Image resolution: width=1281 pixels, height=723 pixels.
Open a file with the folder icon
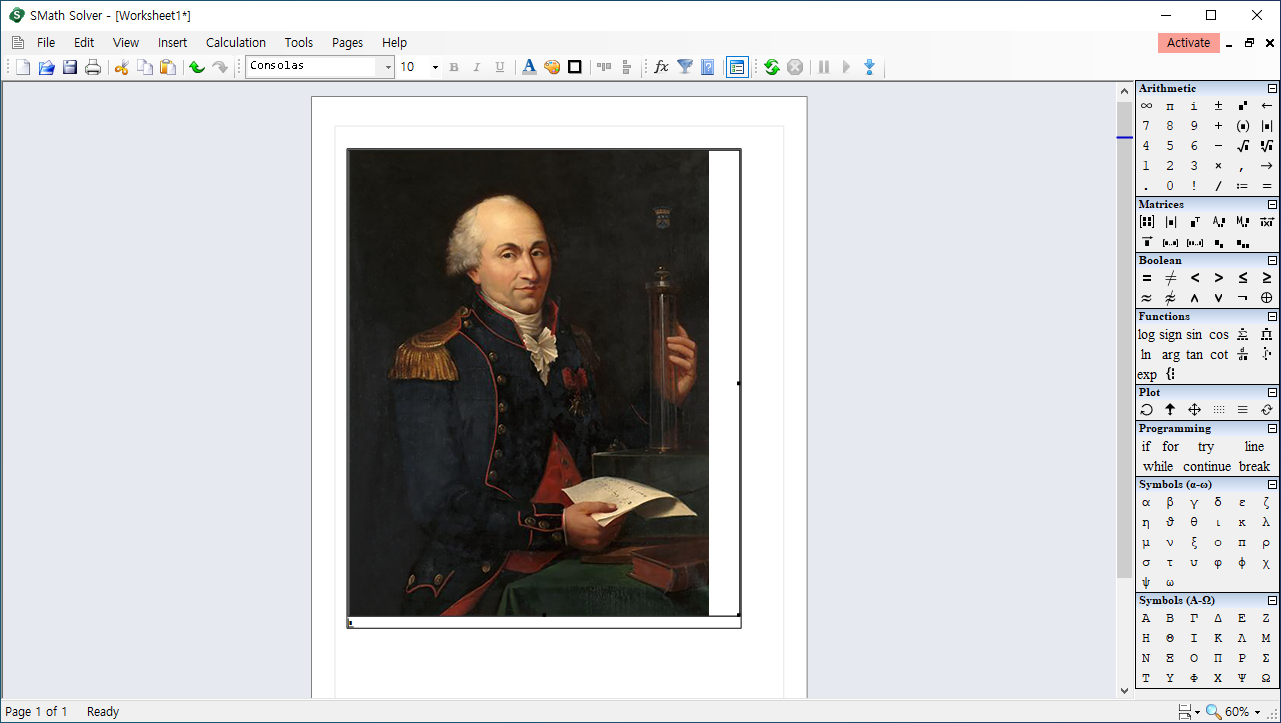(x=46, y=67)
